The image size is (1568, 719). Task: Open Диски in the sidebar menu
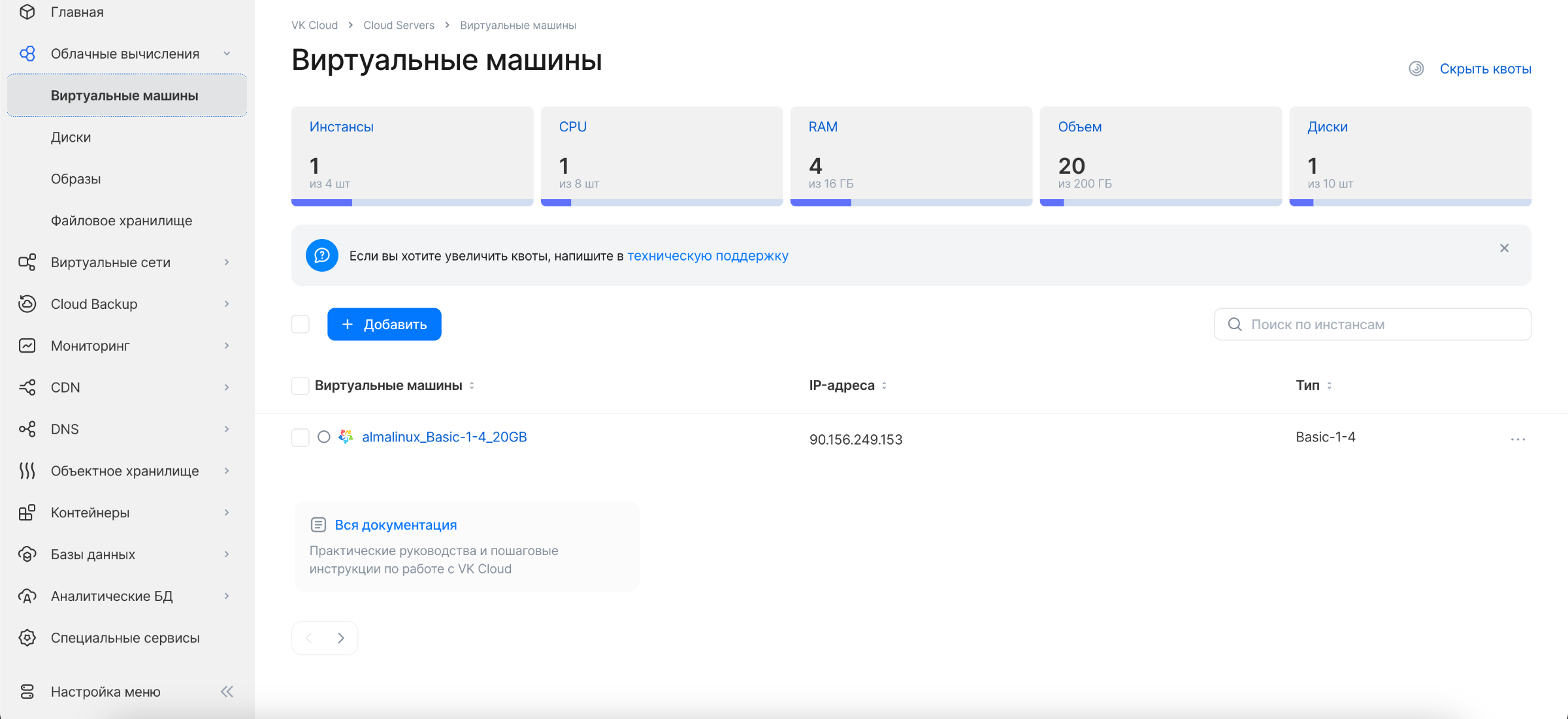point(71,137)
